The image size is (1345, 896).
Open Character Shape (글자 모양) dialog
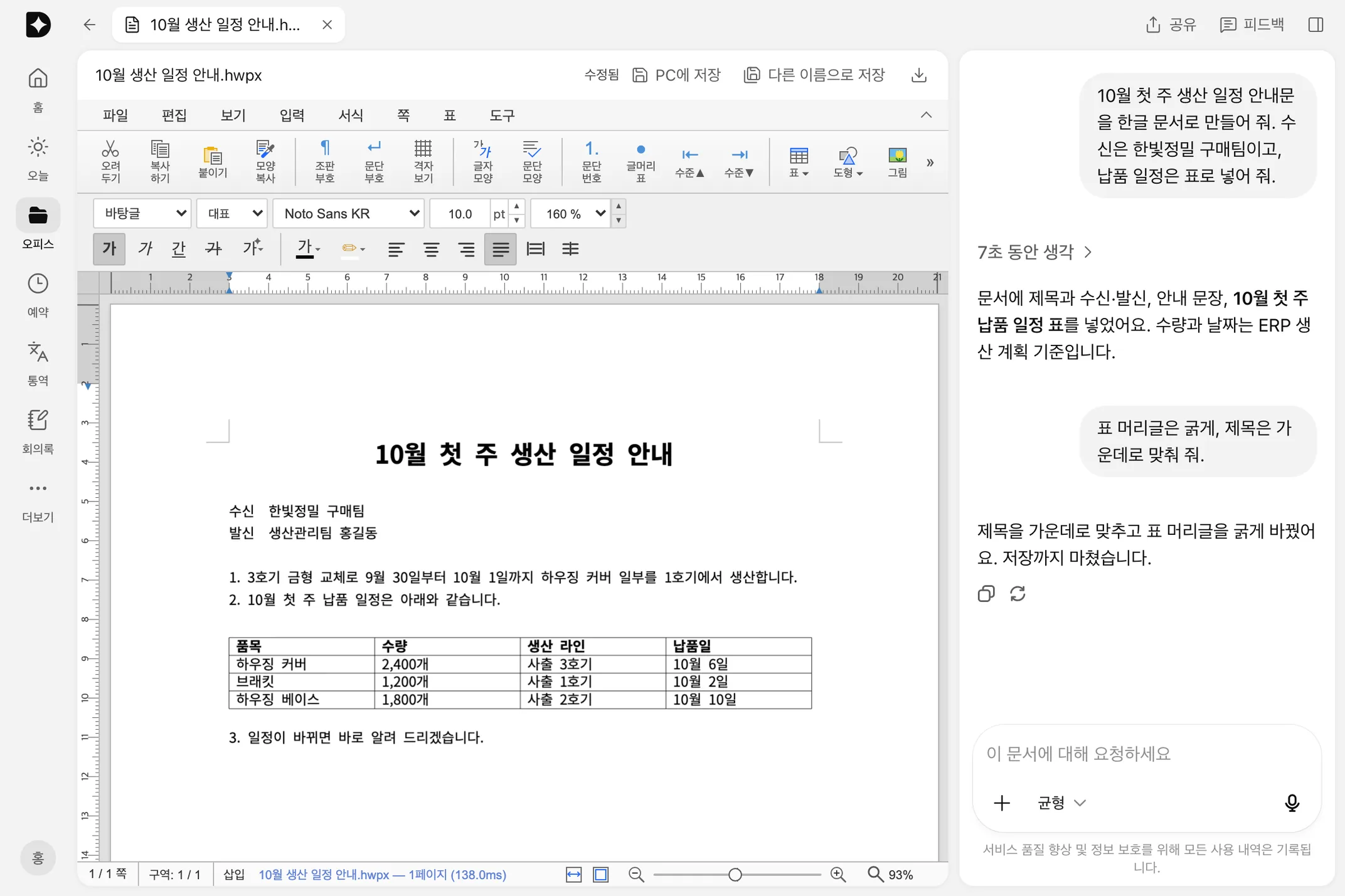pos(482,161)
